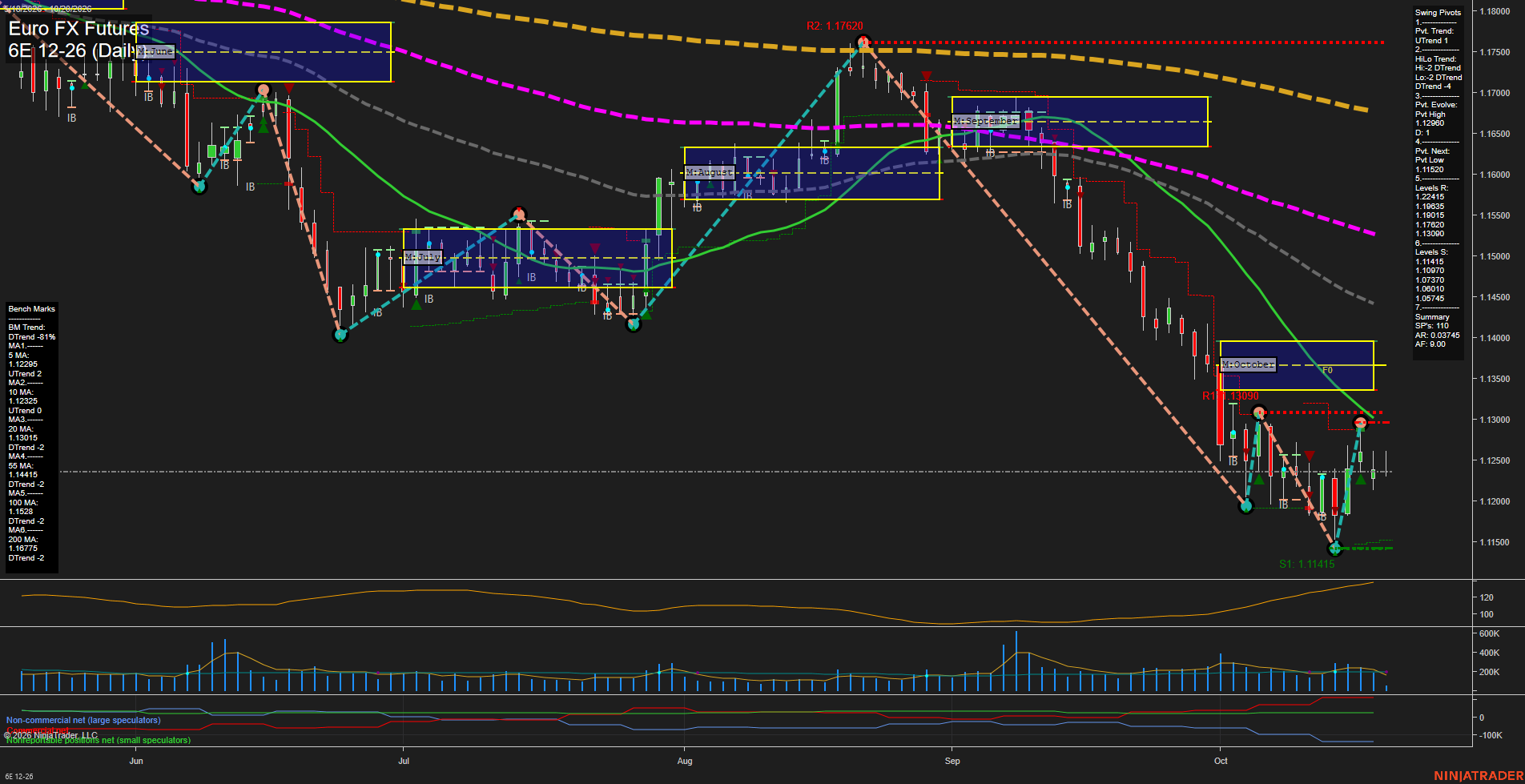
Task: Click the Nonreportable positions net legend
Action: [99, 740]
